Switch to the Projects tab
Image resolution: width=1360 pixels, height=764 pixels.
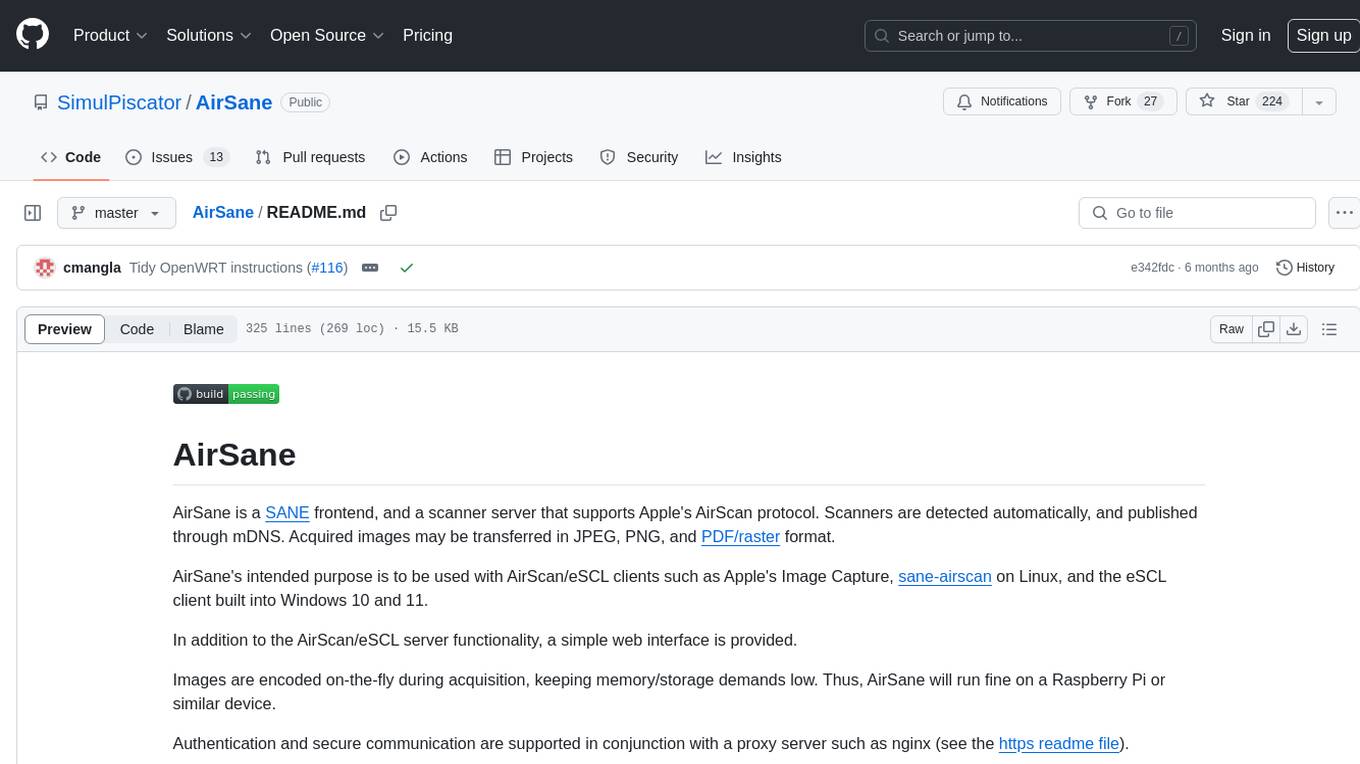click(x=533, y=157)
